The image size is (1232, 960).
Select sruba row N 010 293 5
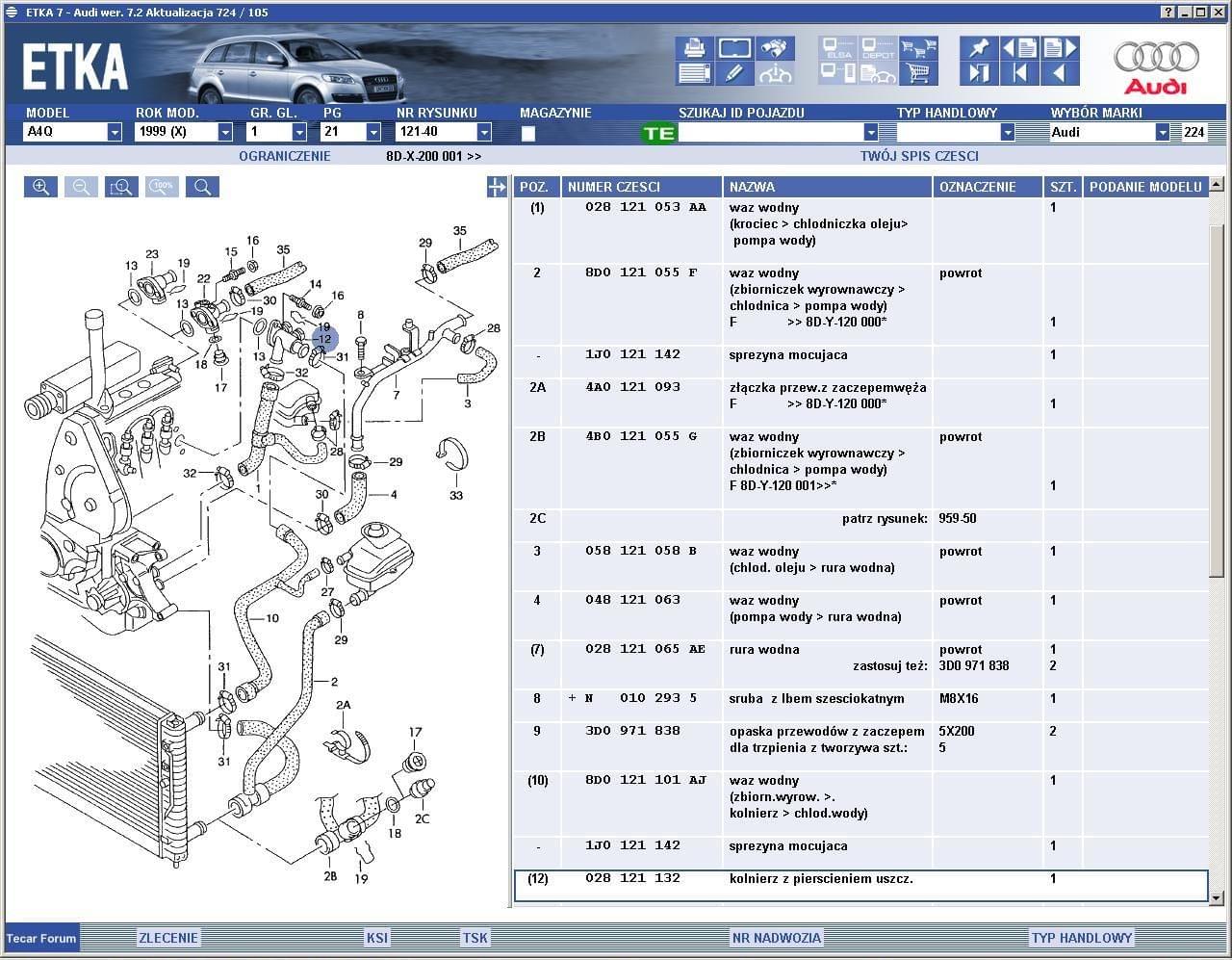tap(860, 698)
